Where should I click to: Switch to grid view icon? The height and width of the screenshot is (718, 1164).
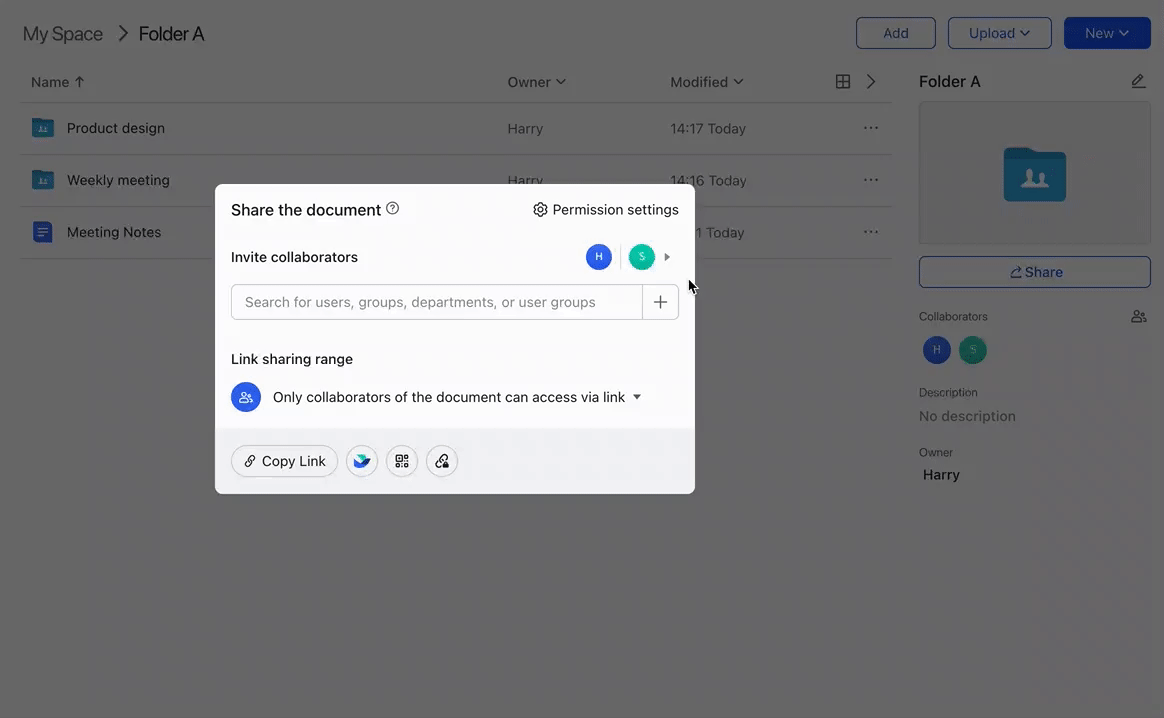click(x=843, y=82)
